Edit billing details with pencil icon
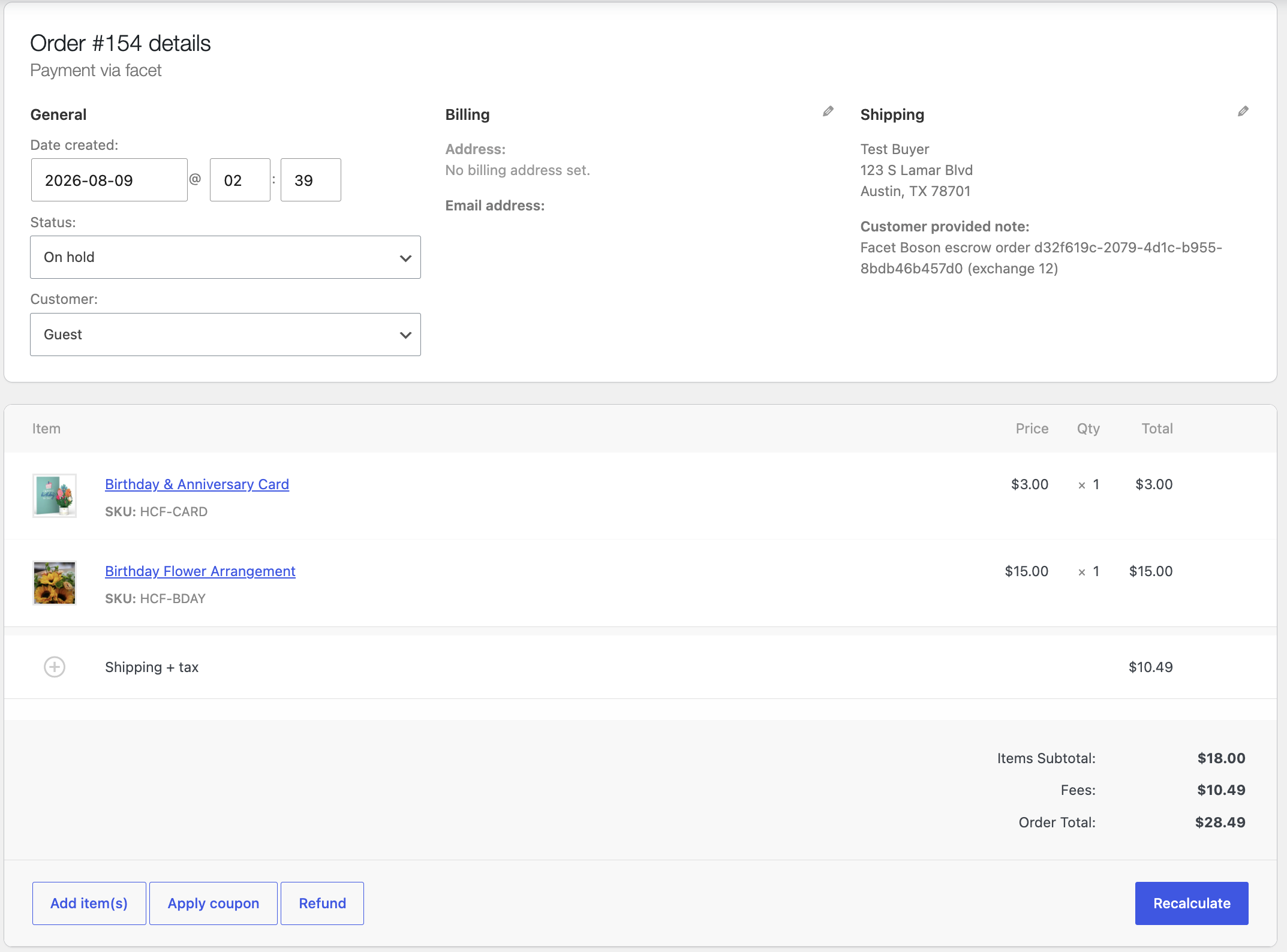1287x952 pixels. pos(828,112)
